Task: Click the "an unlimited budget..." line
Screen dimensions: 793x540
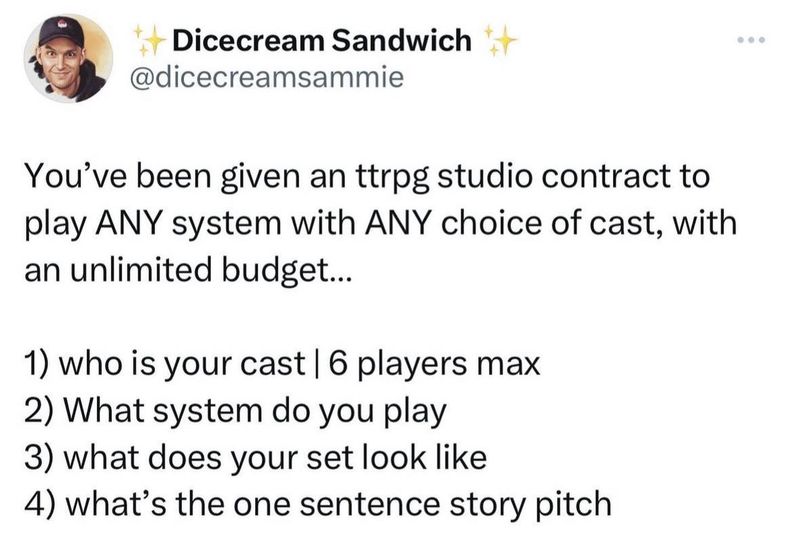Action: pos(187,270)
